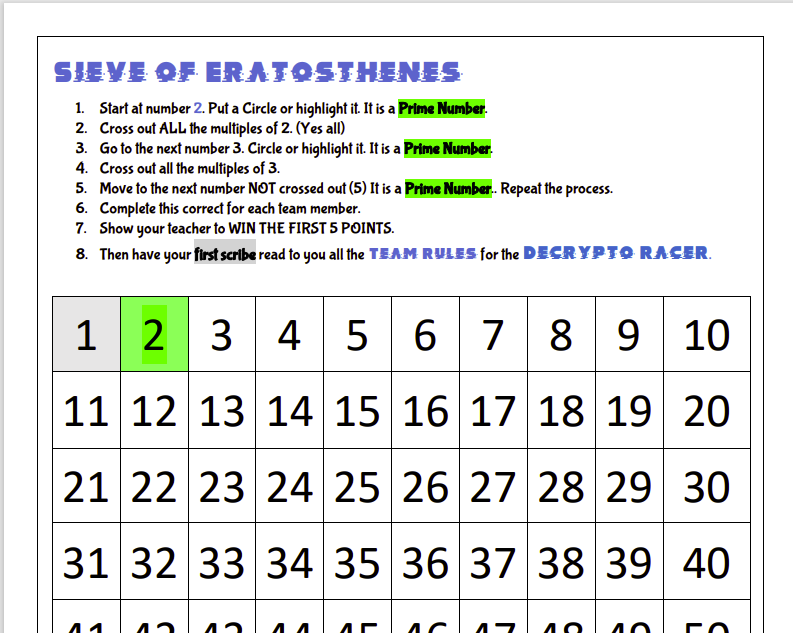The width and height of the screenshot is (793, 633).
Task: Click cell 28
Action: tap(561, 485)
